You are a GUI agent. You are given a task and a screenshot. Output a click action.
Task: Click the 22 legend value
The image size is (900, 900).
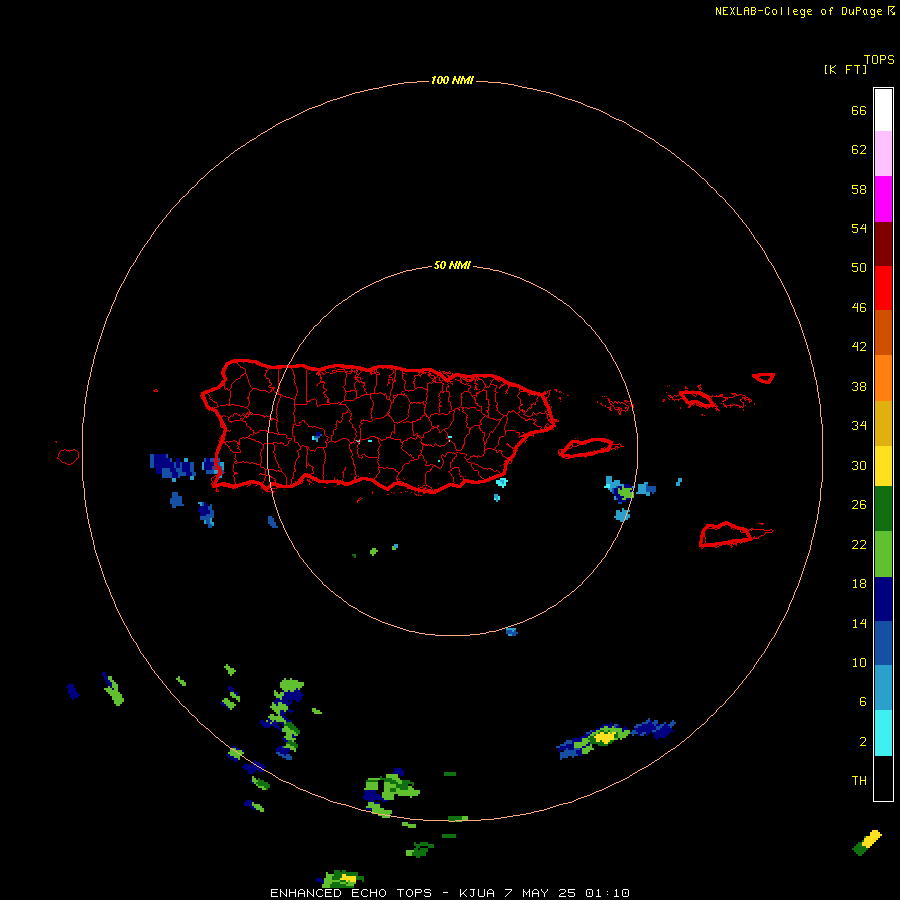[859, 544]
